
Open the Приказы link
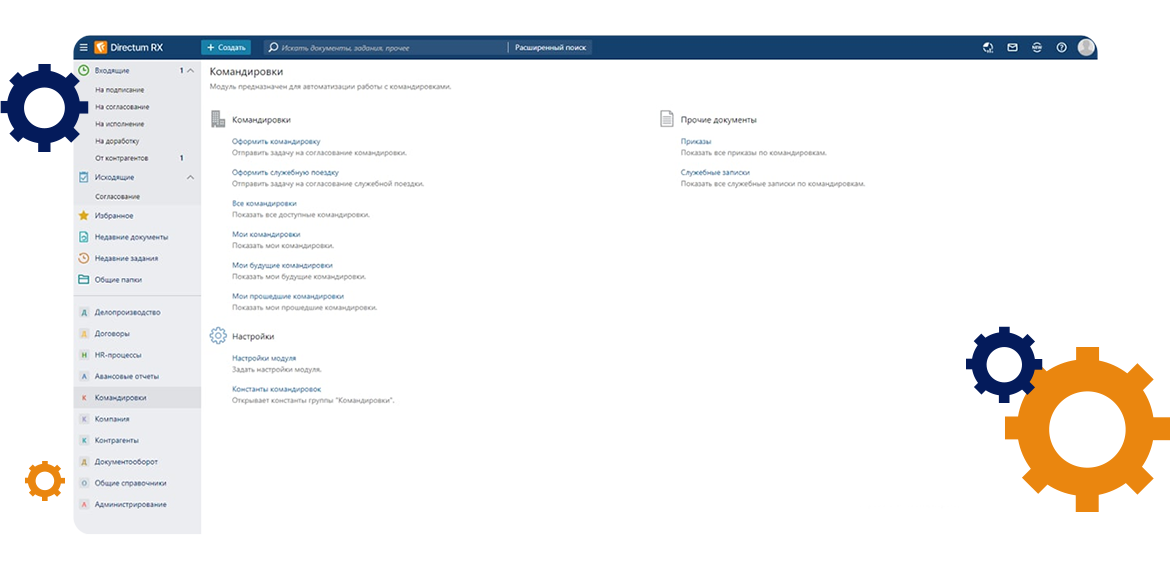tap(695, 142)
